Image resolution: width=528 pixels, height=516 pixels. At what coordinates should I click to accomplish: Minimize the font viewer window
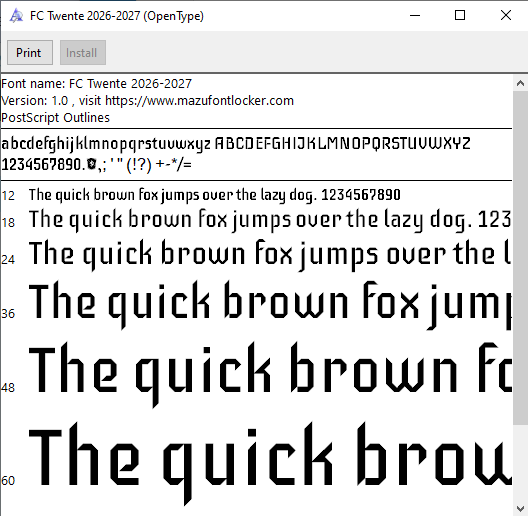(x=415, y=15)
